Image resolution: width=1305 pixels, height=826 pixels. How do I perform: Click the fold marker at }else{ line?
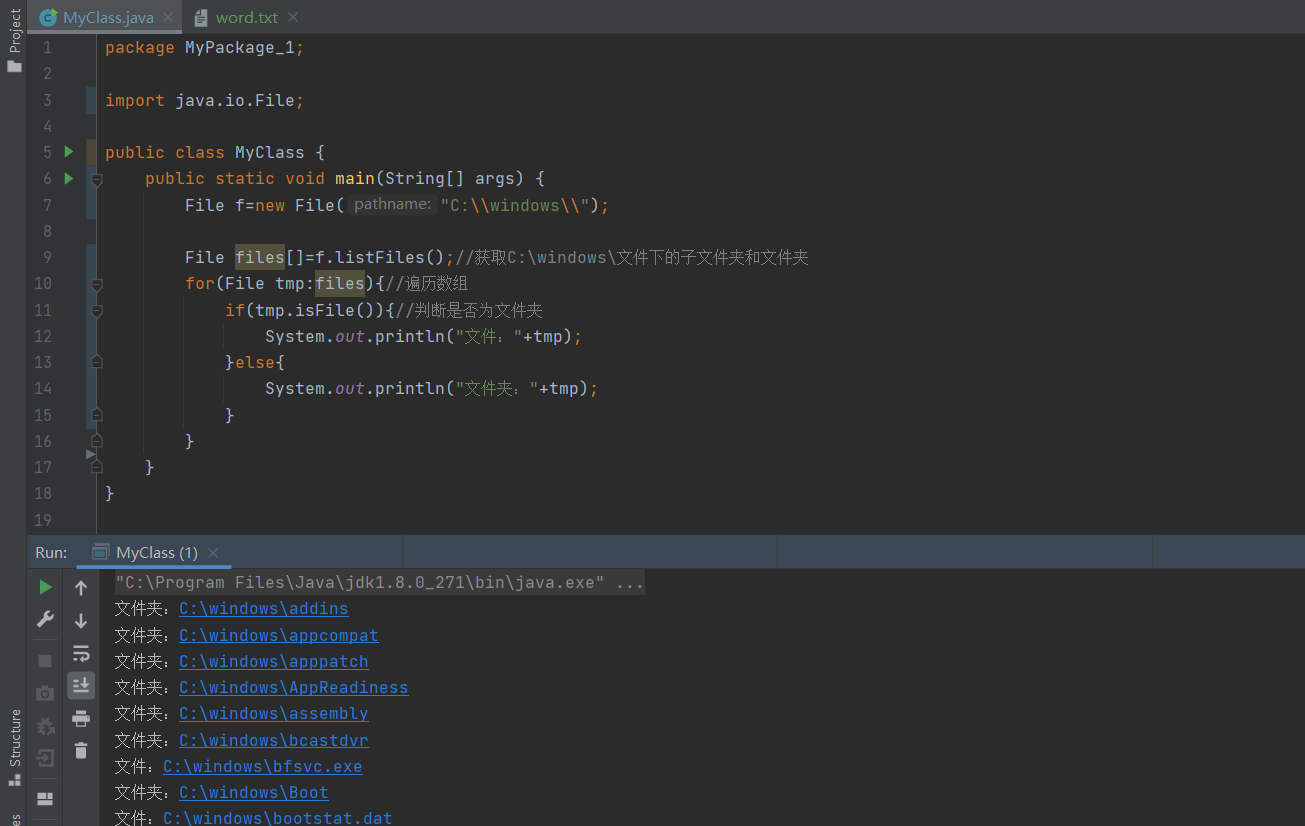[97, 362]
